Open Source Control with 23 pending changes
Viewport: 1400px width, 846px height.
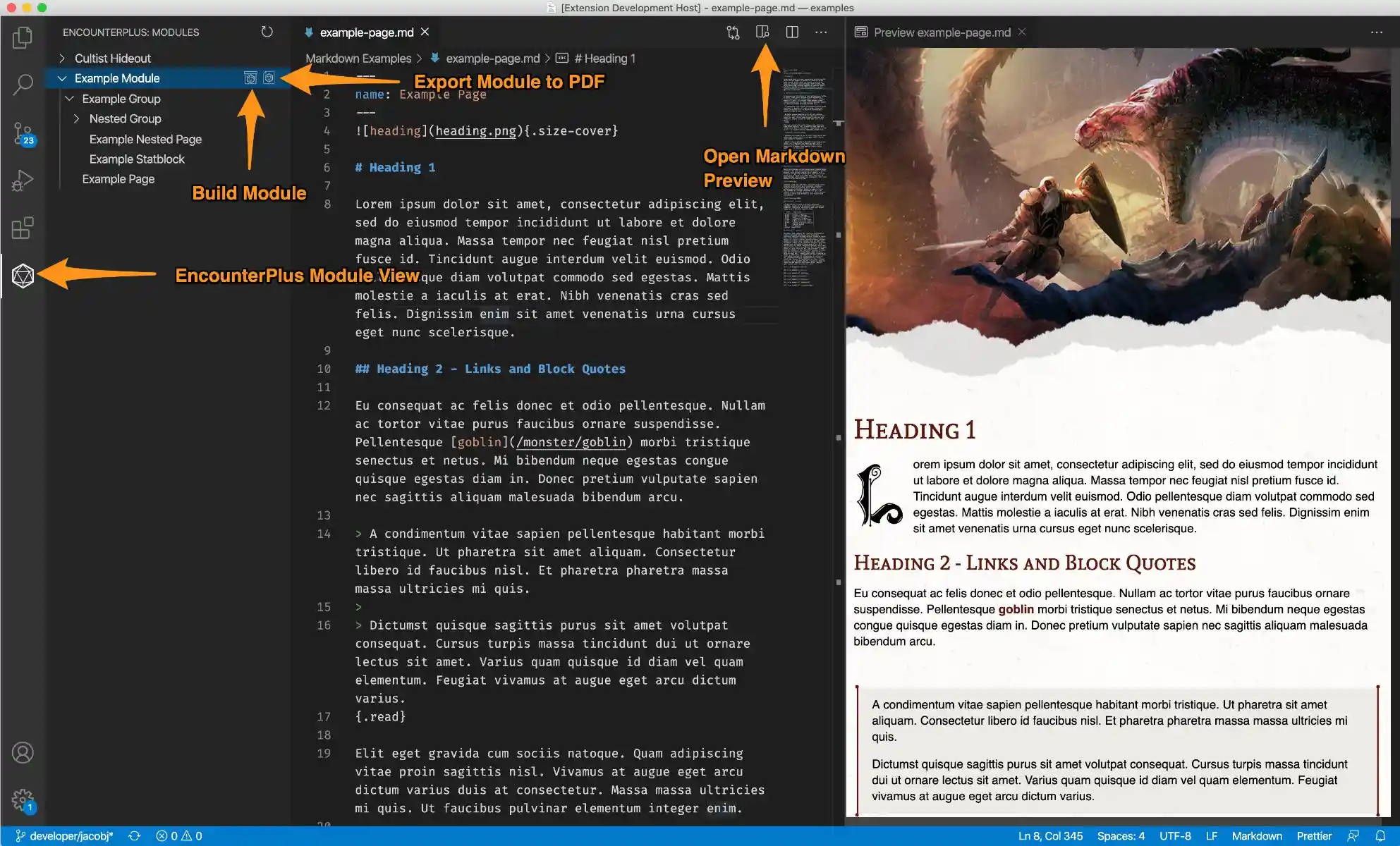(22, 133)
